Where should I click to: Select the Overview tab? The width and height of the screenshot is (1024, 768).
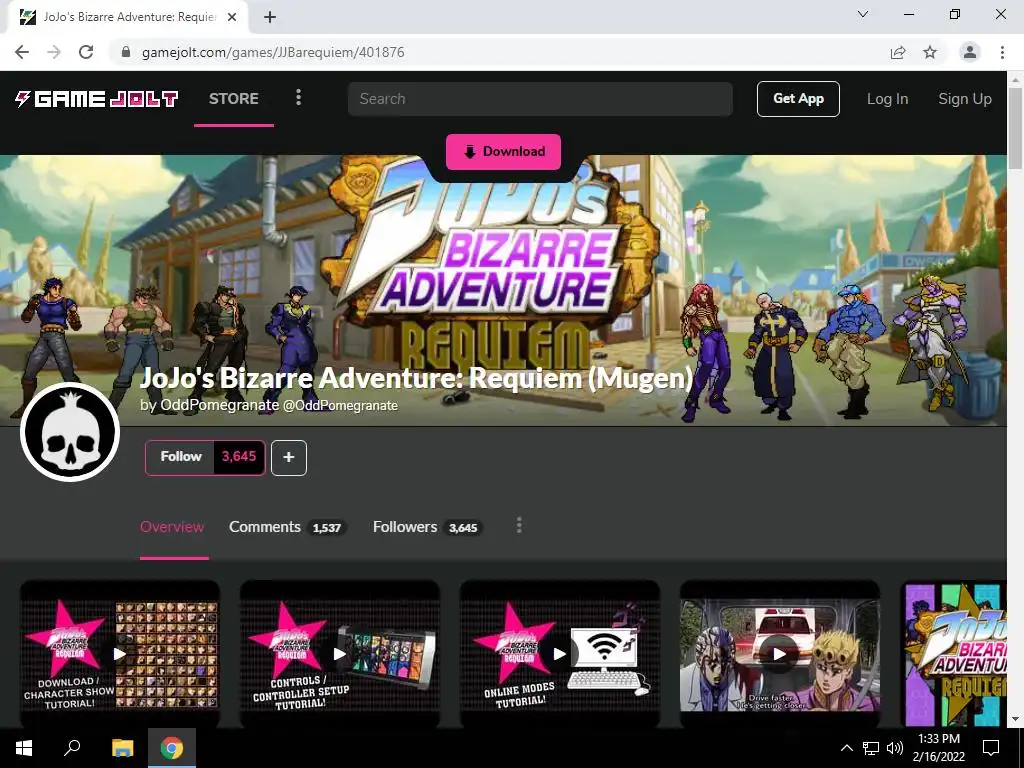(172, 527)
